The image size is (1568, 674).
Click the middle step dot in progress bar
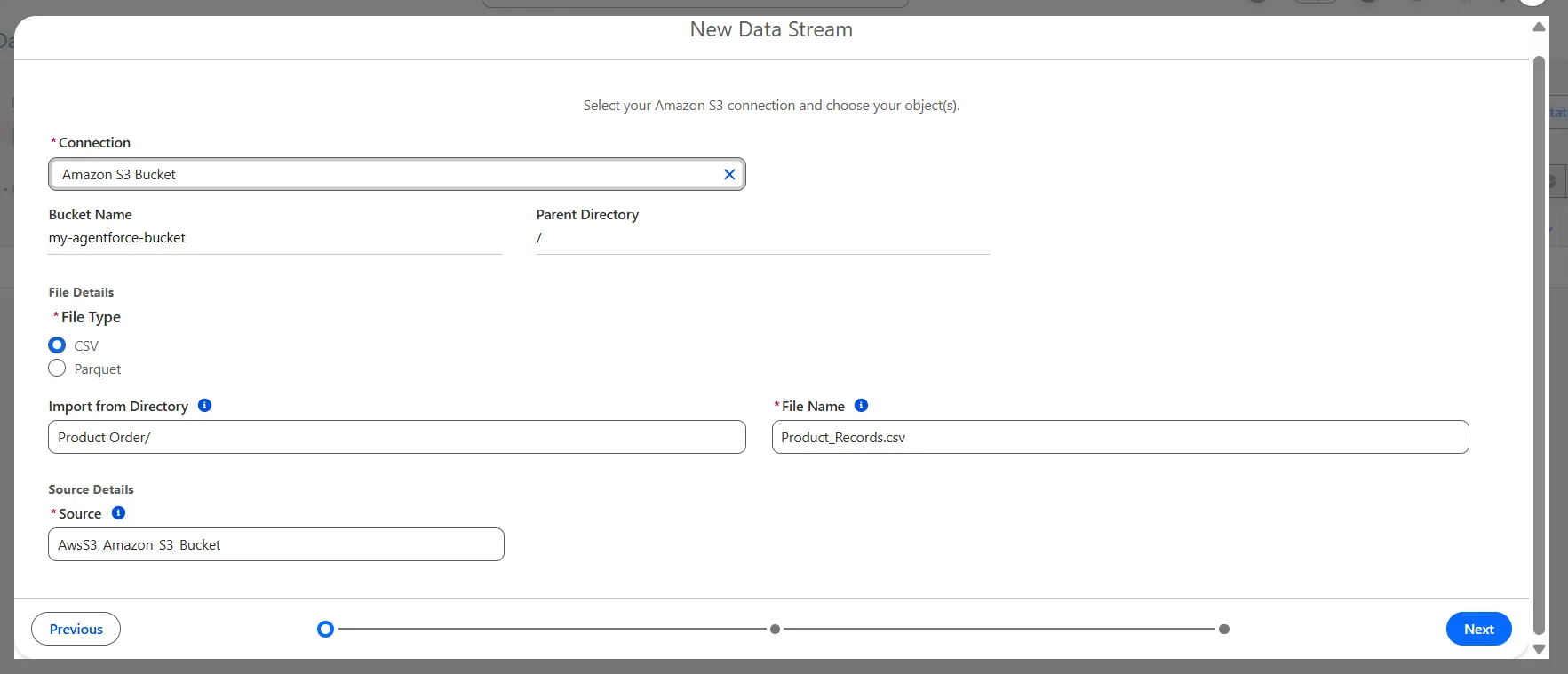[775, 629]
